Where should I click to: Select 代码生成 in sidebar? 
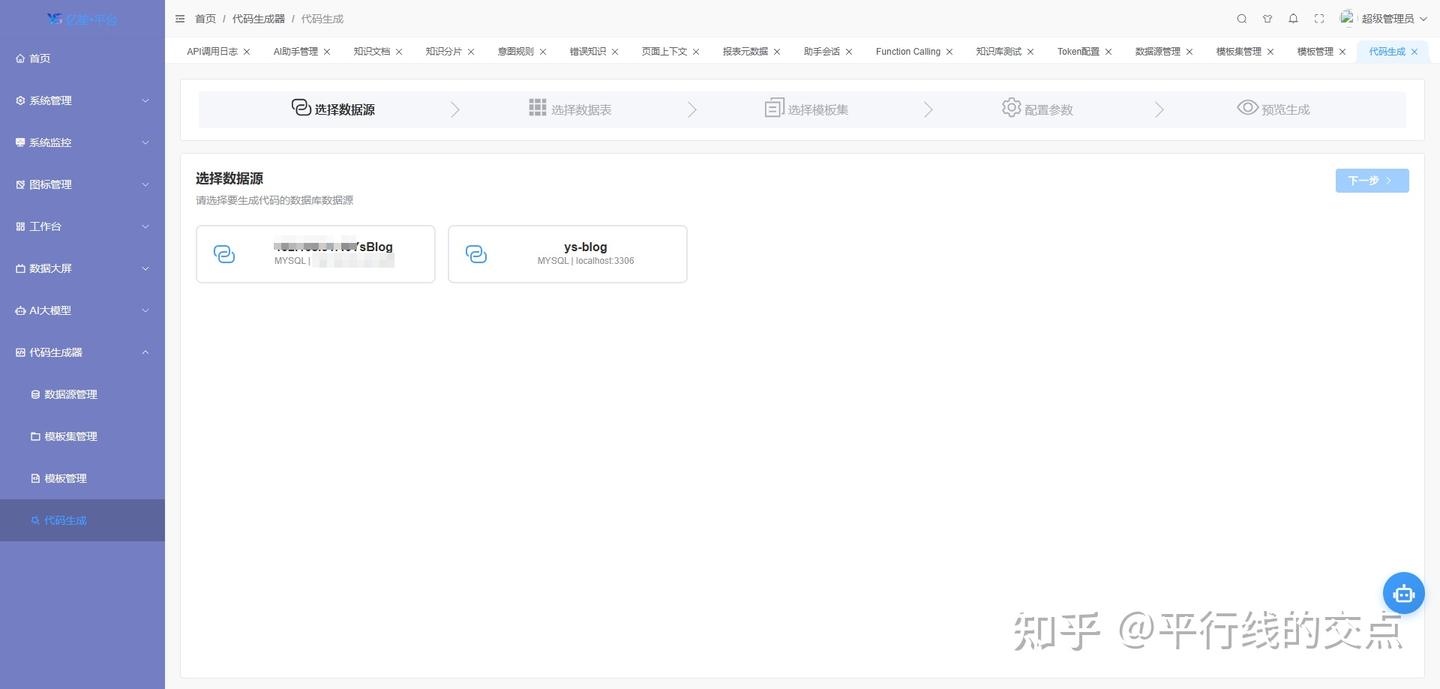pos(82,520)
